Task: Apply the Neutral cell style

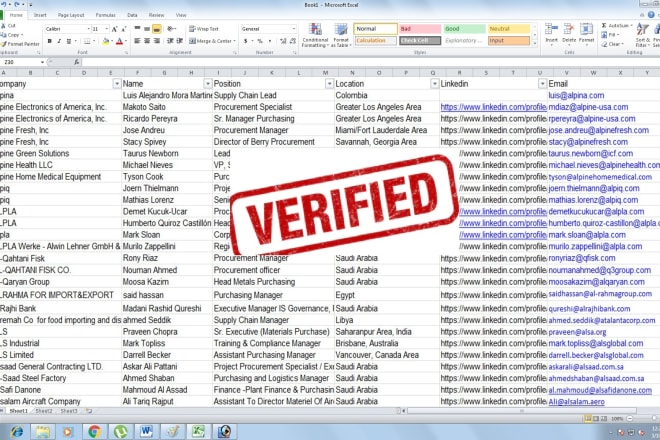Action: pos(508,29)
